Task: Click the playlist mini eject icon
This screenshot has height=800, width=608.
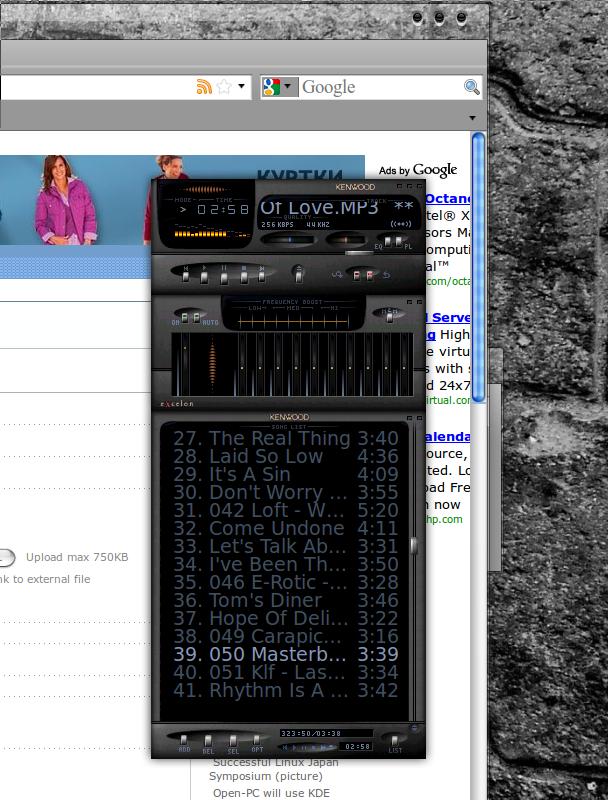Action: pyautogui.click(x=332, y=747)
